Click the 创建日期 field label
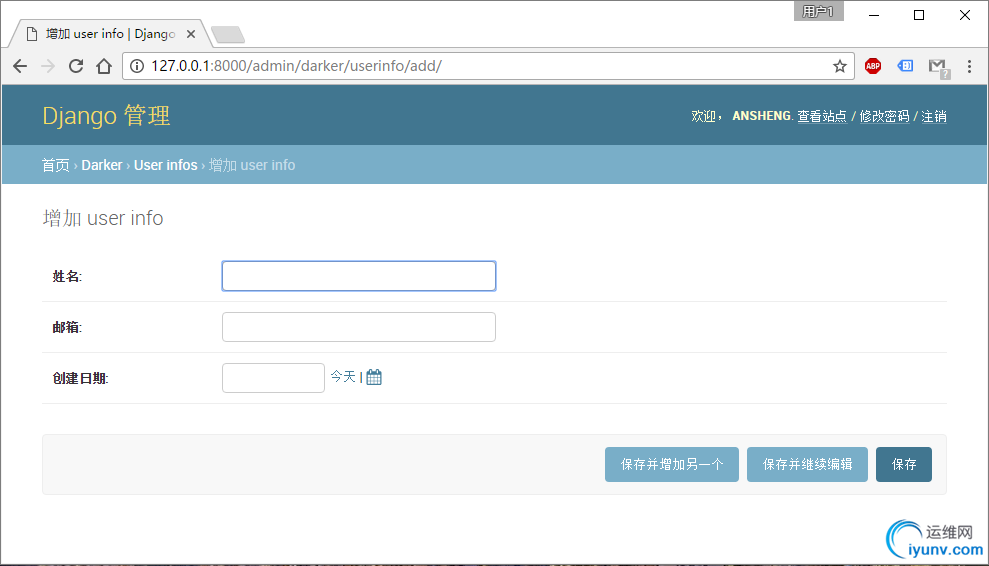 pos(80,379)
